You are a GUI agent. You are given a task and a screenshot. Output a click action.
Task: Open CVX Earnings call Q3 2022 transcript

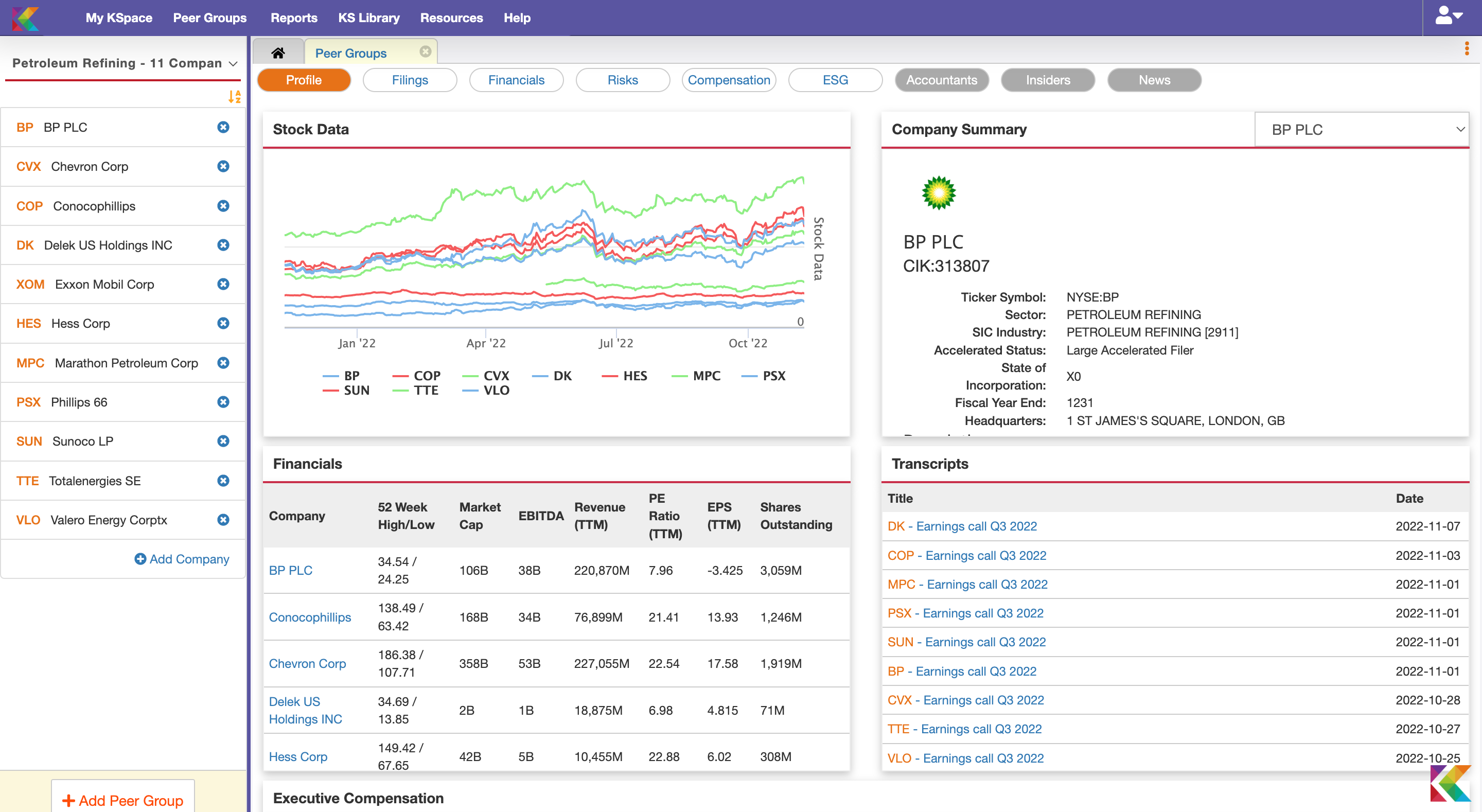[x=965, y=700]
